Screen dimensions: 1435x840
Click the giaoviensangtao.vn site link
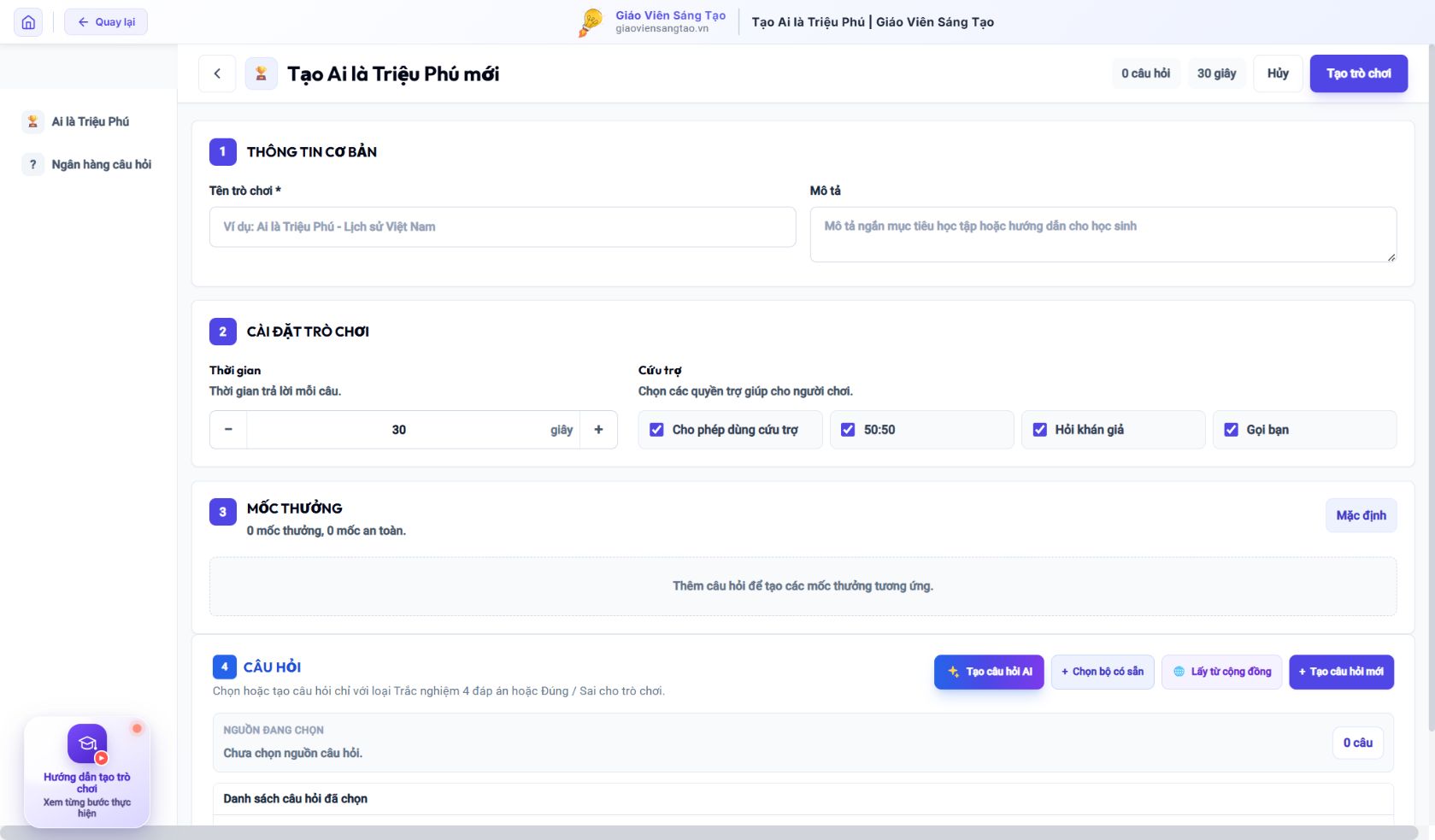[662, 28]
